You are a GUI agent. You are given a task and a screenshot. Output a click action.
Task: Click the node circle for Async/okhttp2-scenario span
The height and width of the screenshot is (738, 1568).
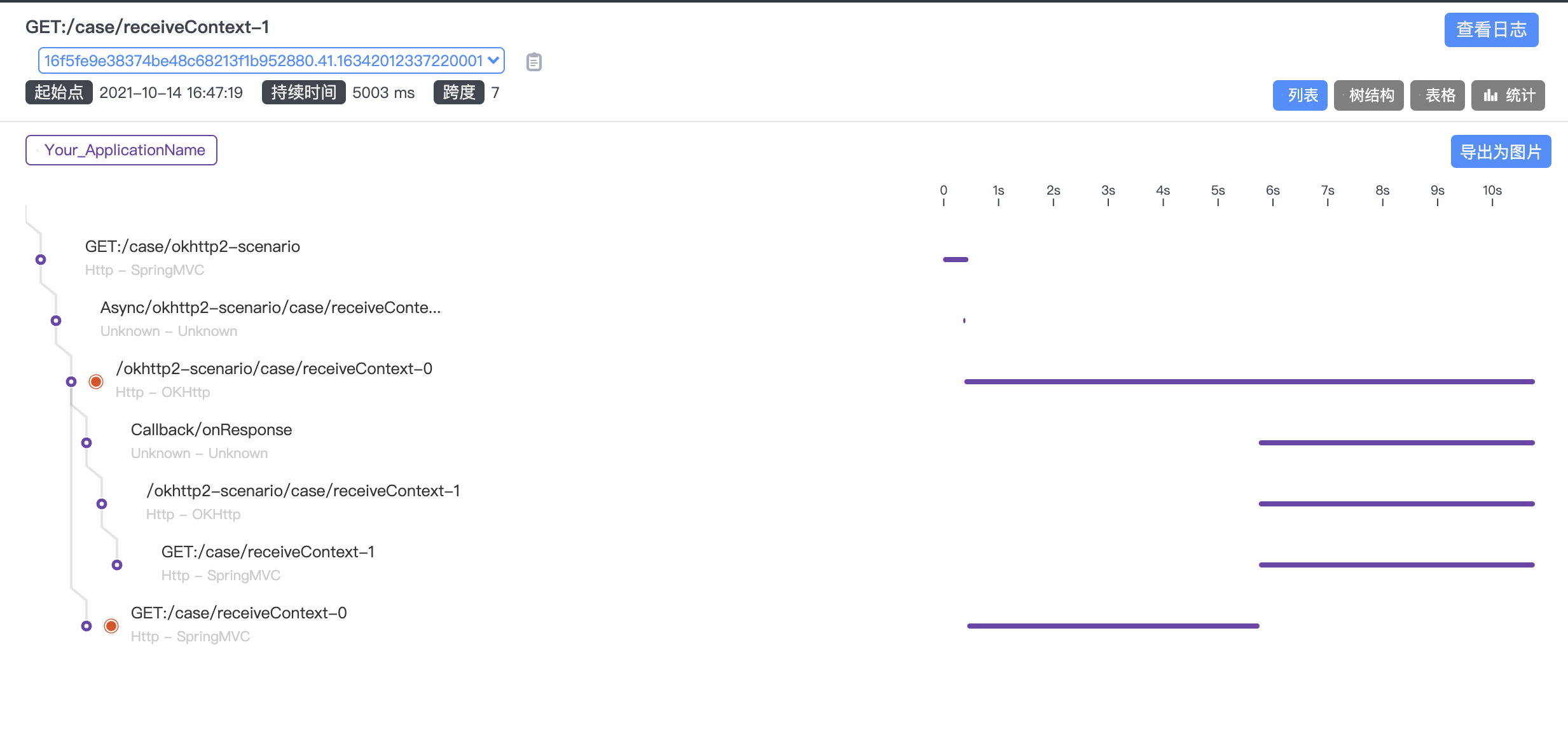tap(56, 321)
